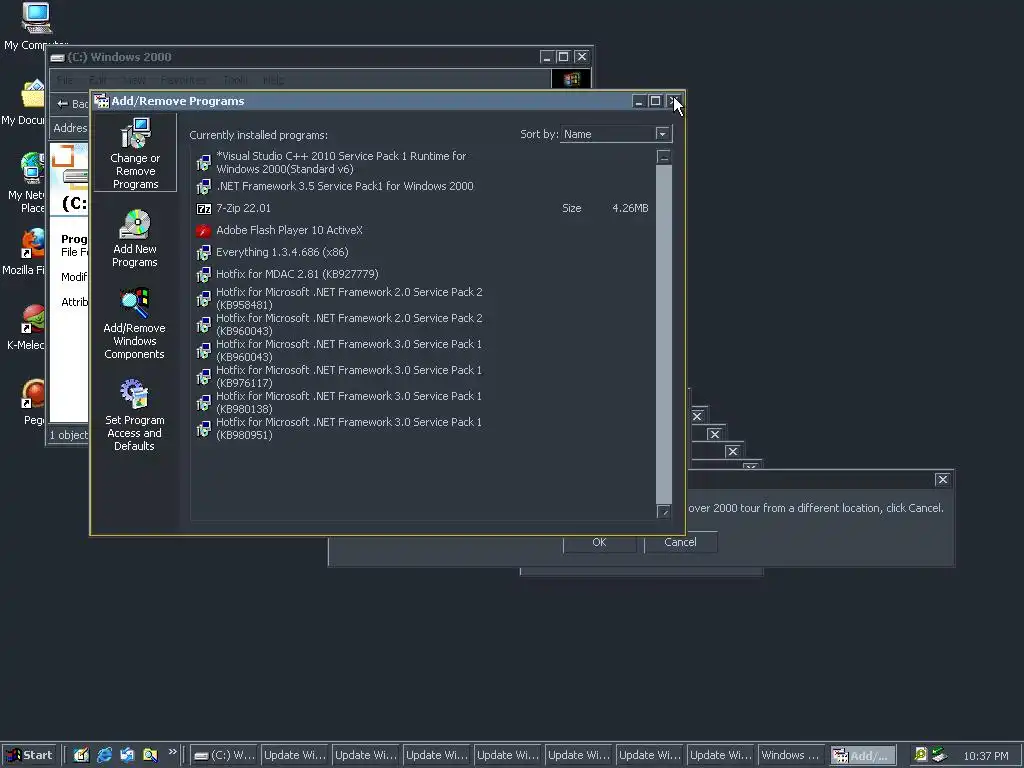Select .NET Framework 2.0 SP2 hotfix KB960043

[x=424, y=325]
